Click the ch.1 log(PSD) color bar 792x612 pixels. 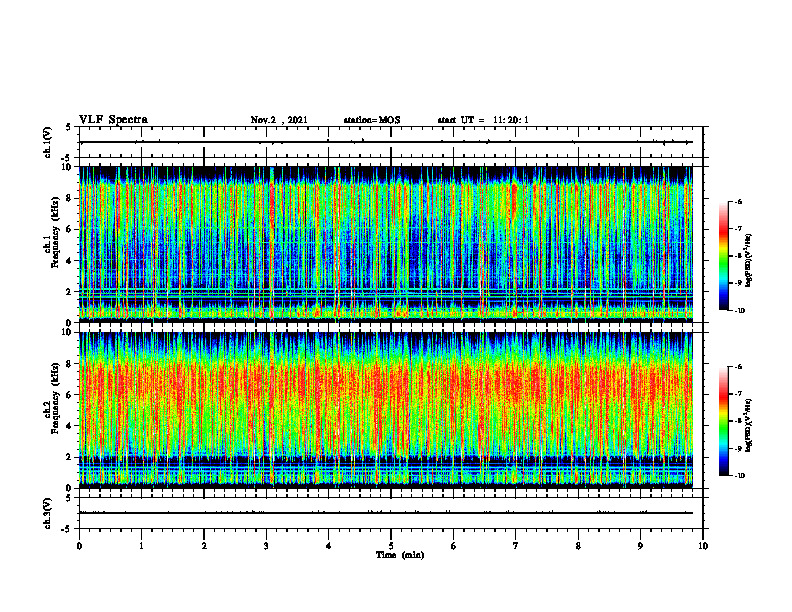pyautogui.click(x=723, y=256)
